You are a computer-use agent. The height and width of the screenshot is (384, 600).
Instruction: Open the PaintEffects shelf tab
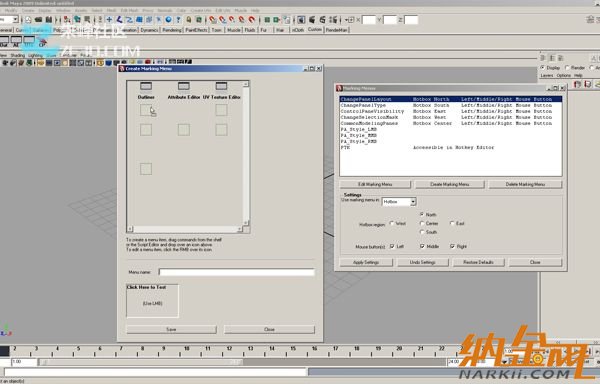(196, 30)
